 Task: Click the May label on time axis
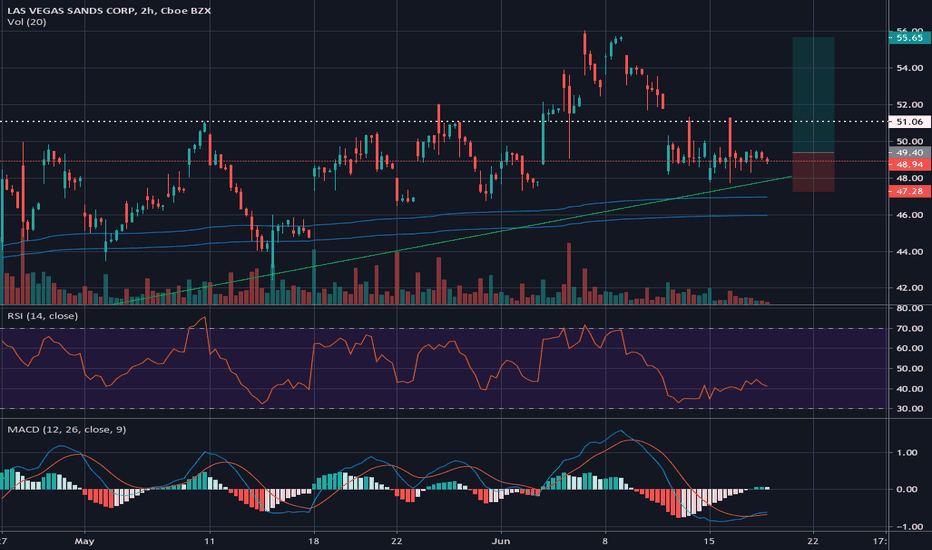pyautogui.click(x=84, y=541)
